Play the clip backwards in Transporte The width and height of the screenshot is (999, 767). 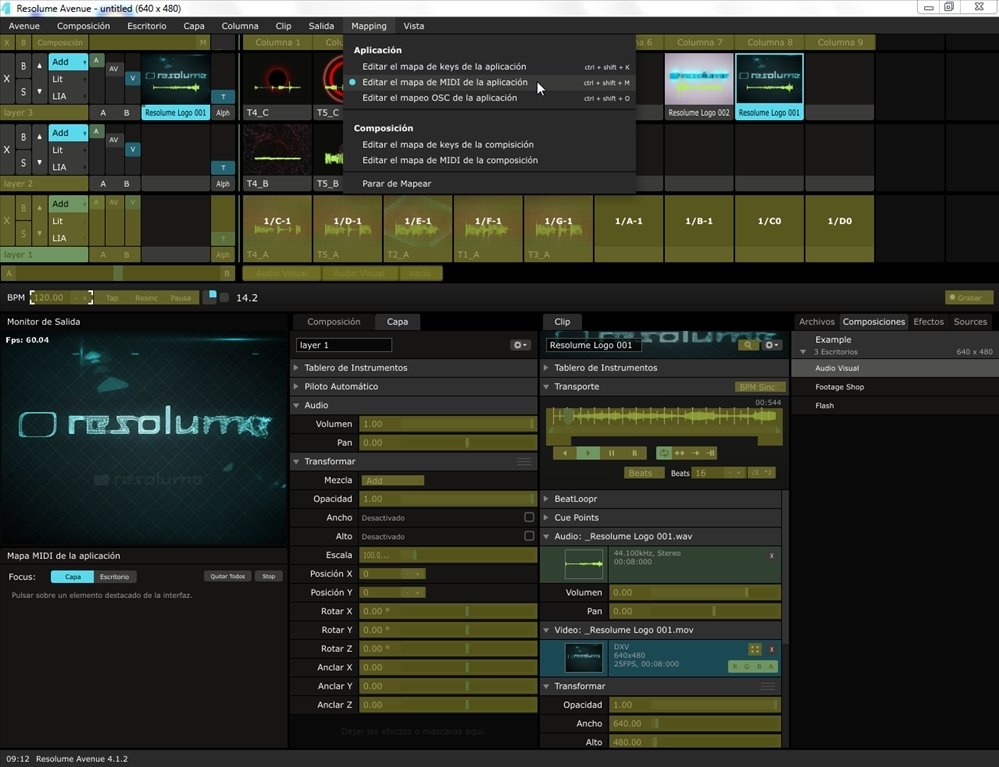tap(564, 453)
